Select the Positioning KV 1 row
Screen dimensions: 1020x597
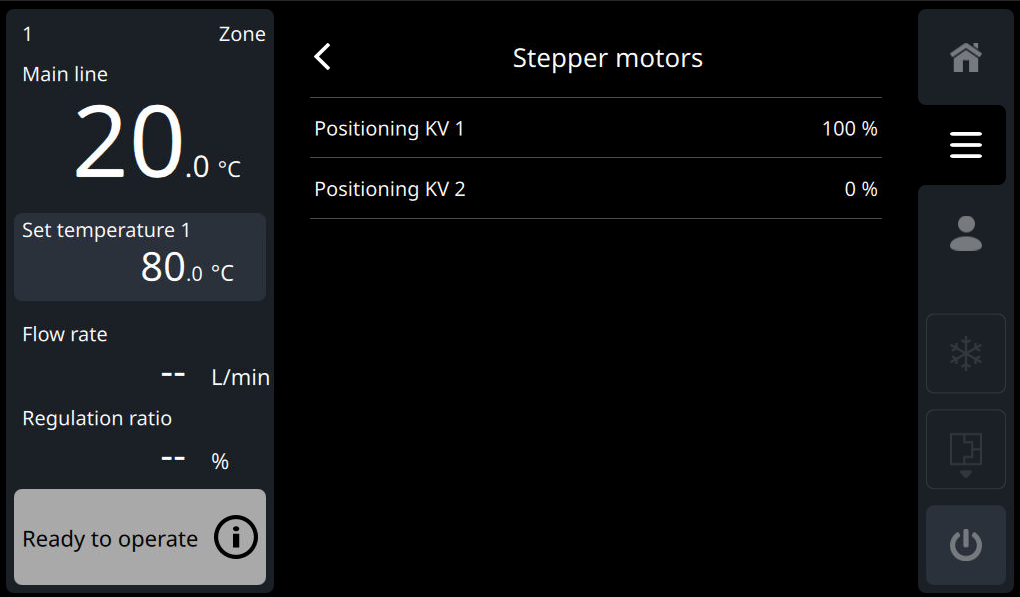click(595, 128)
